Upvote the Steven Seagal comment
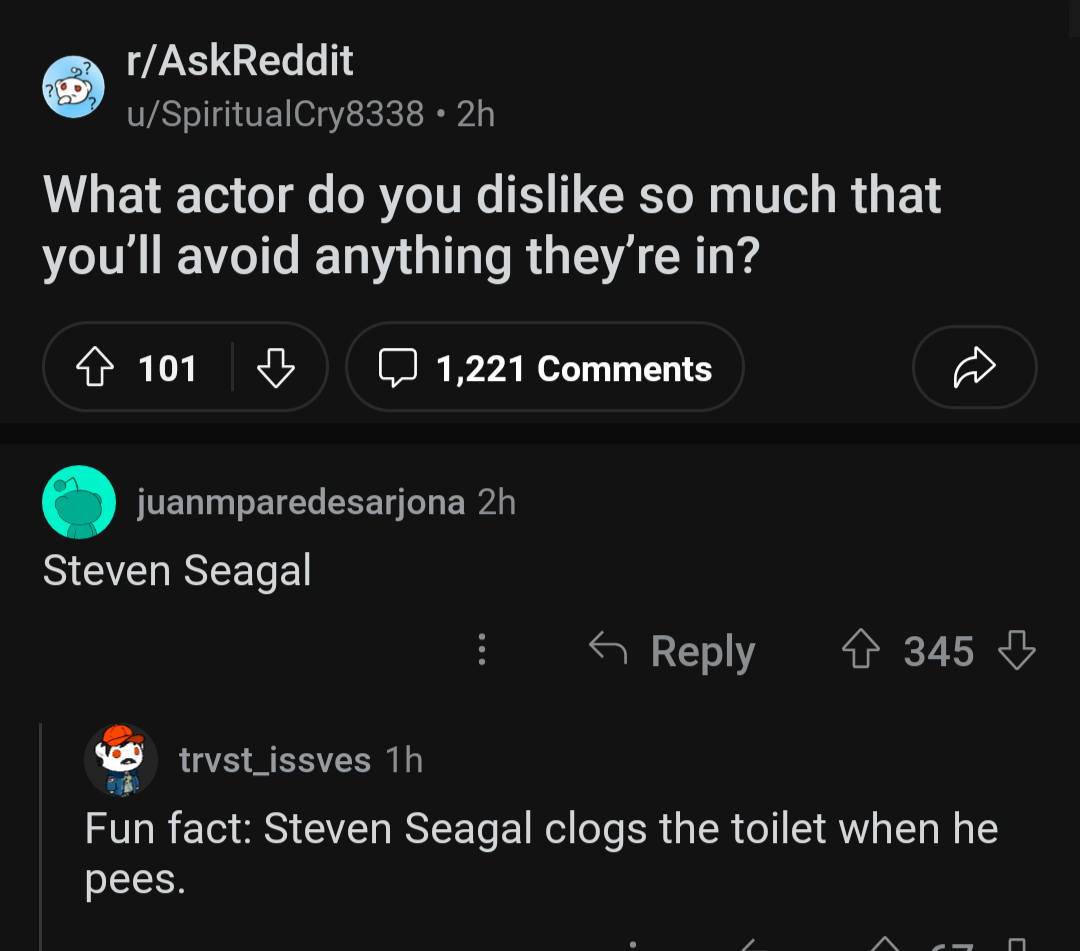1080x951 pixels. coord(860,650)
